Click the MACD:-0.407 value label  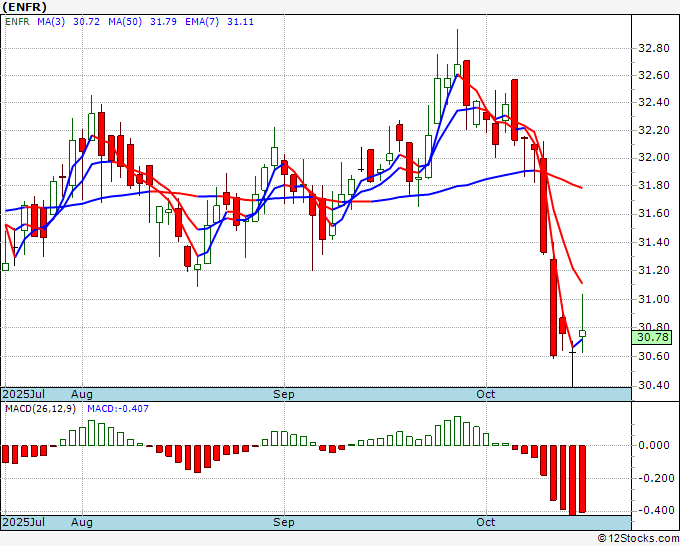(x=118, y=409)
